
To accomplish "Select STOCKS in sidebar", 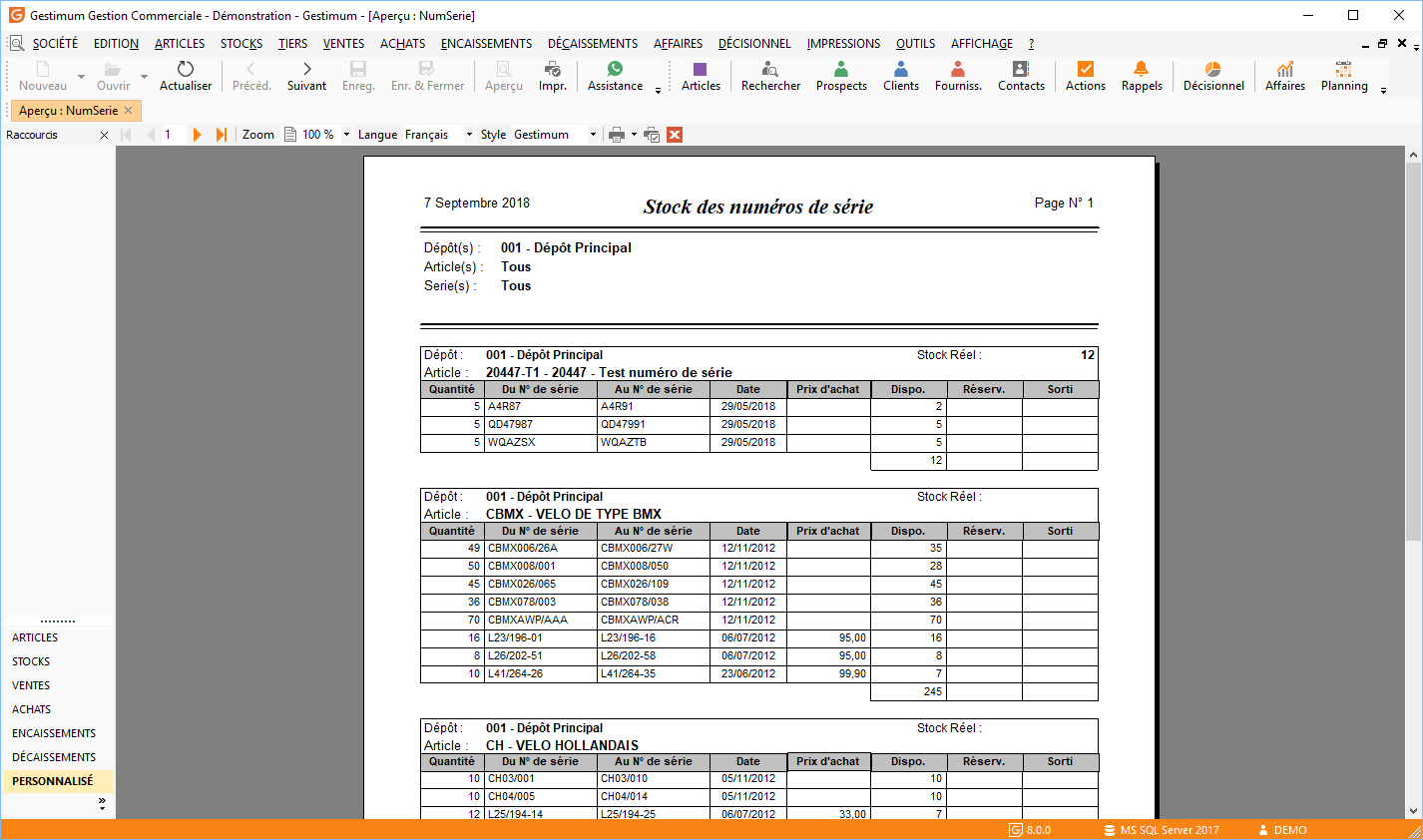I will pos(57,661).
